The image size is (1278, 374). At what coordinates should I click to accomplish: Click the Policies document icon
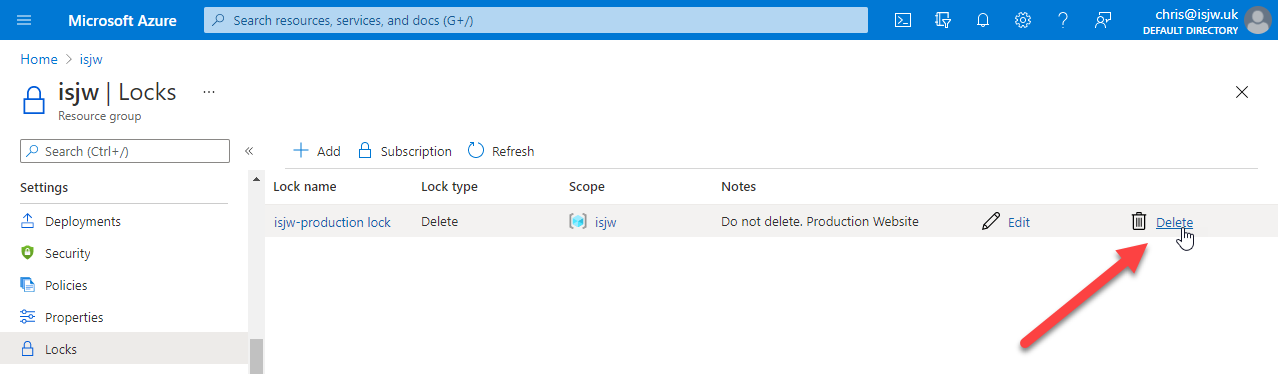(x=28, y=285)
